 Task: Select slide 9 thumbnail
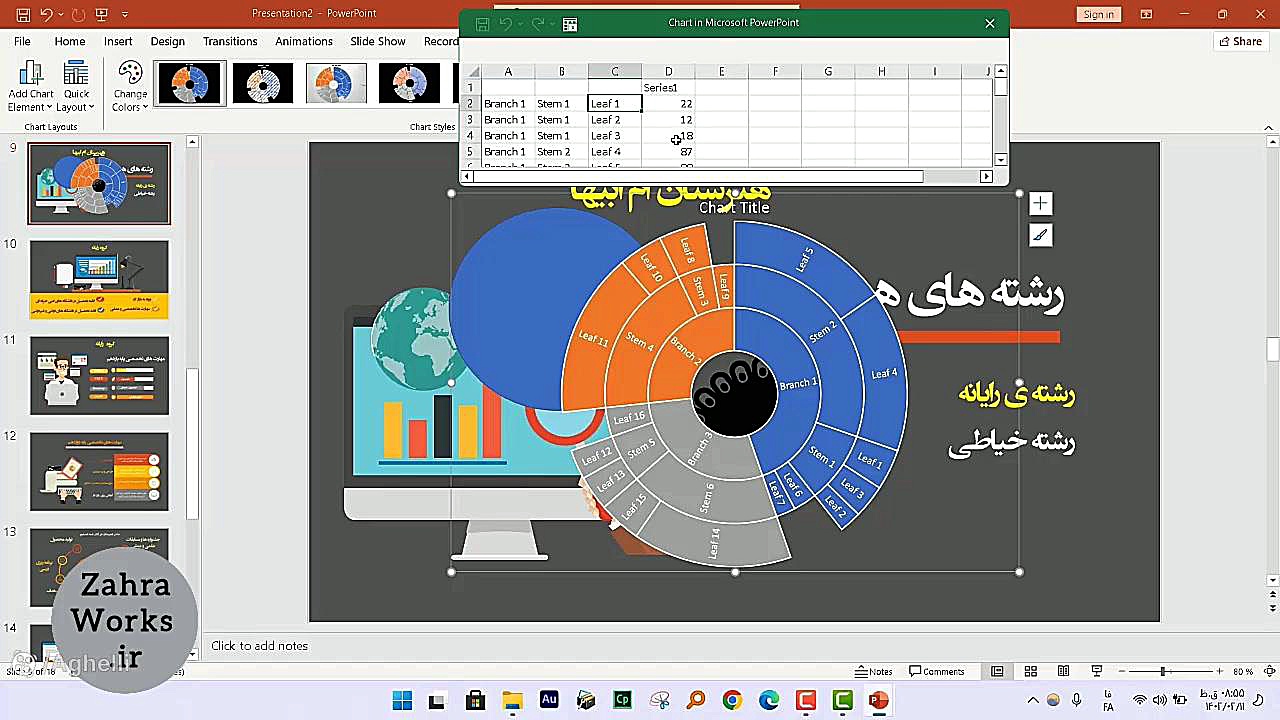(99, 183)
